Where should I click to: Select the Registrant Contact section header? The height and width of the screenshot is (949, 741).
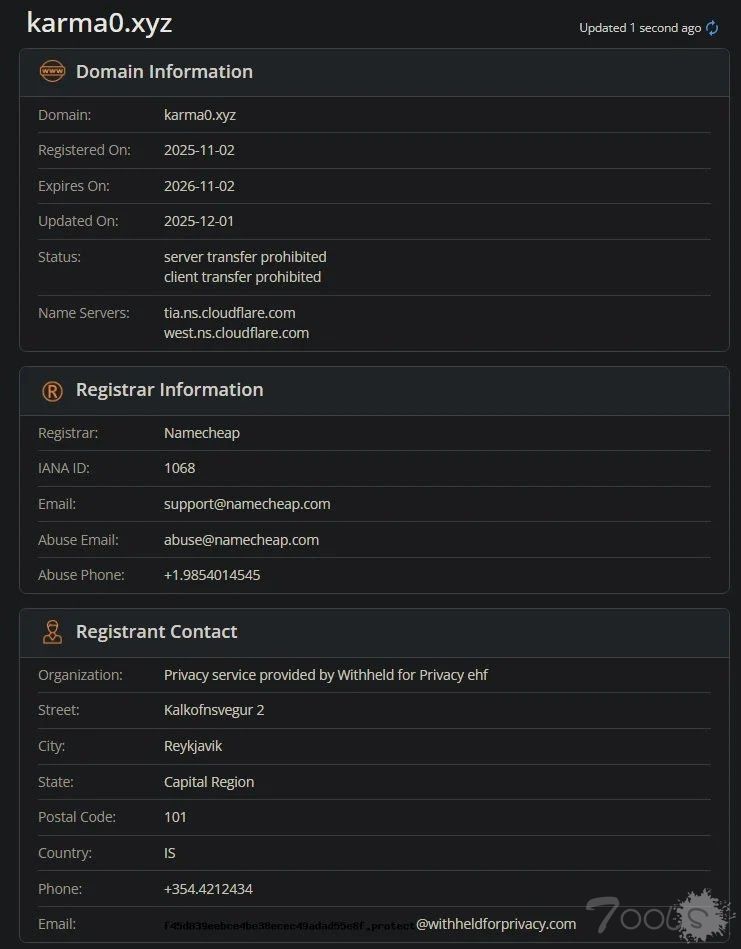156,632
